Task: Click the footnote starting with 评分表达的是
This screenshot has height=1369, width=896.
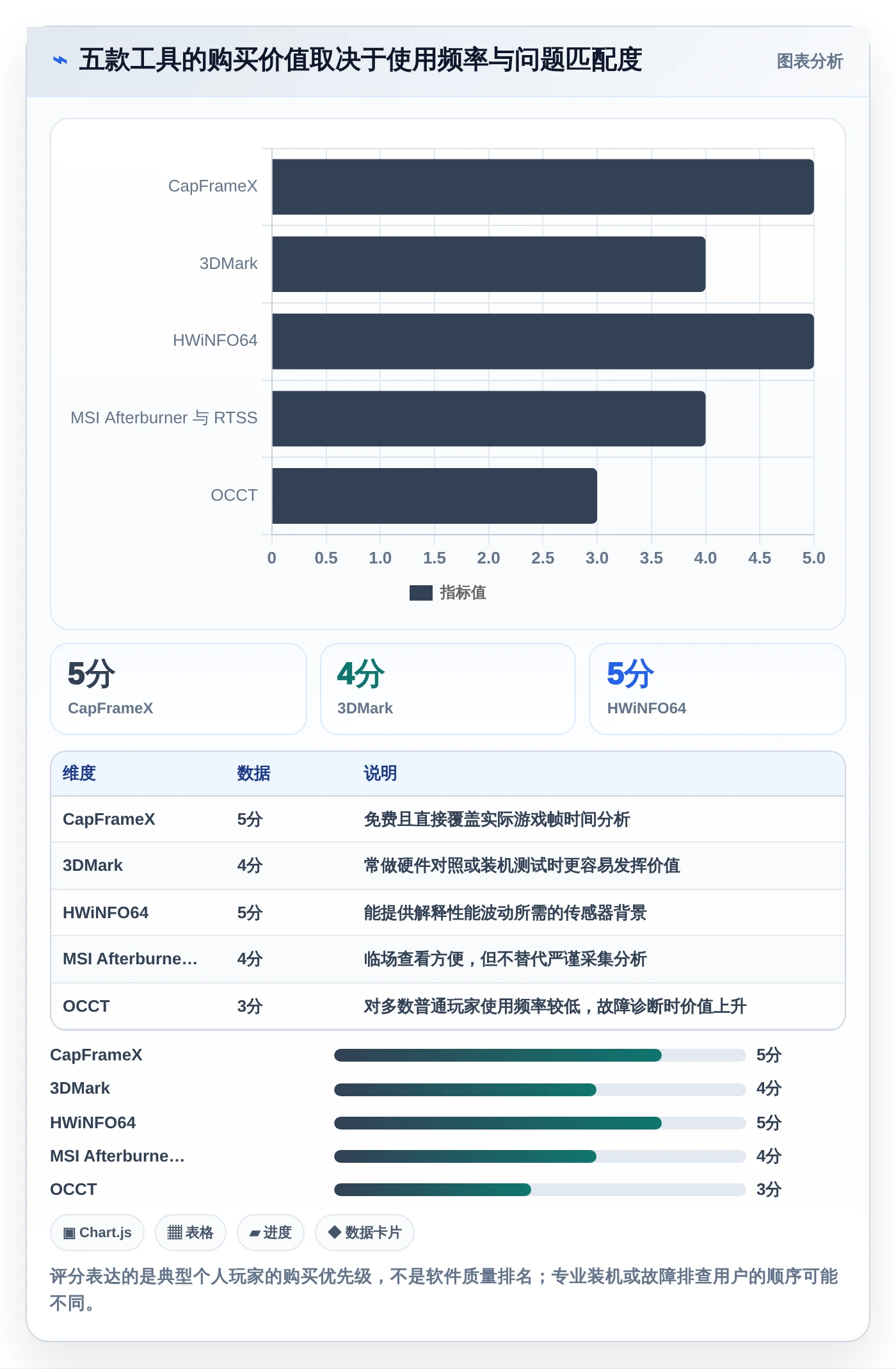Action: (444, 1290)
